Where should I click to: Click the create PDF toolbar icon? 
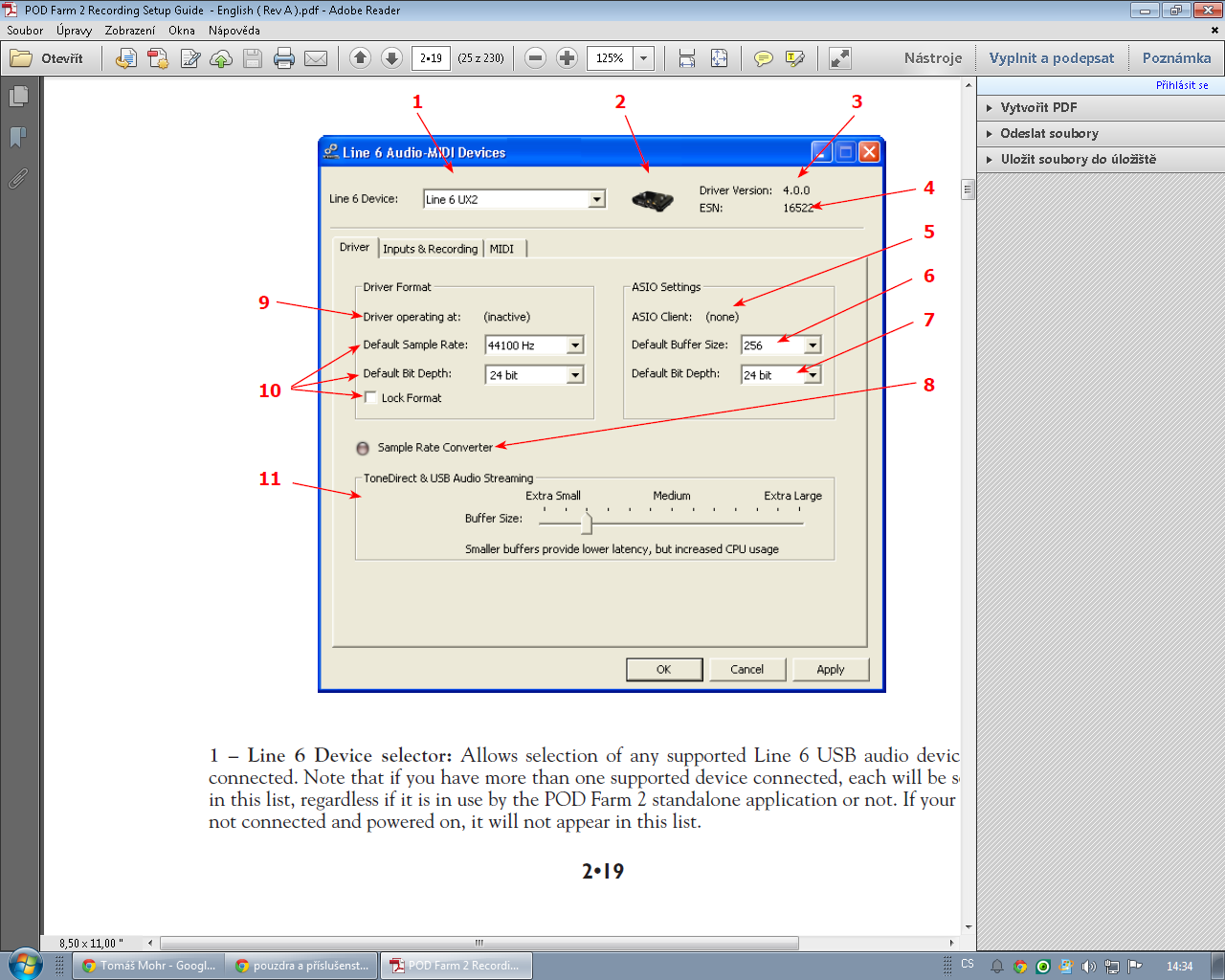point(158,58)
